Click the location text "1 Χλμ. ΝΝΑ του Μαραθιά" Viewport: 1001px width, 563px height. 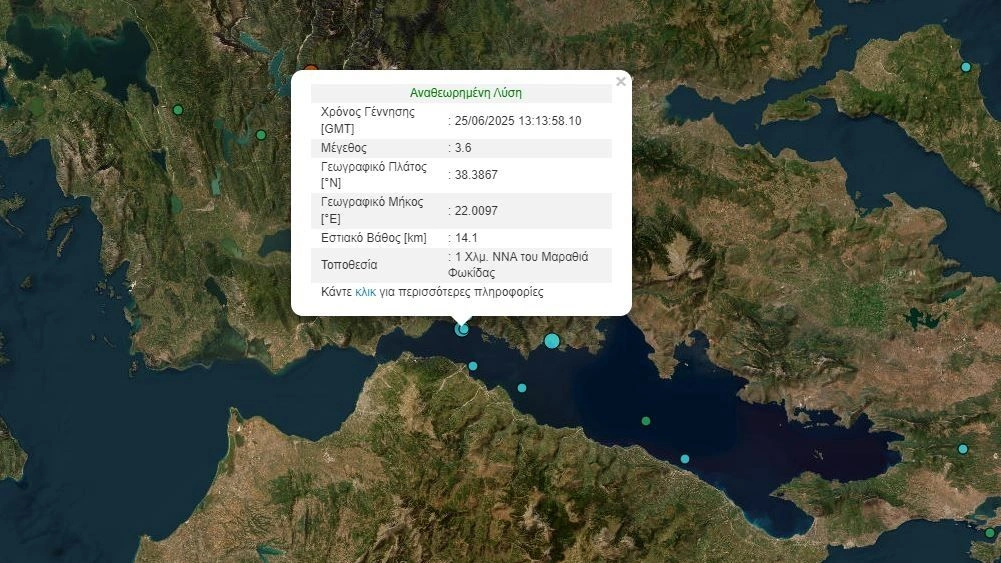[521, 257]
